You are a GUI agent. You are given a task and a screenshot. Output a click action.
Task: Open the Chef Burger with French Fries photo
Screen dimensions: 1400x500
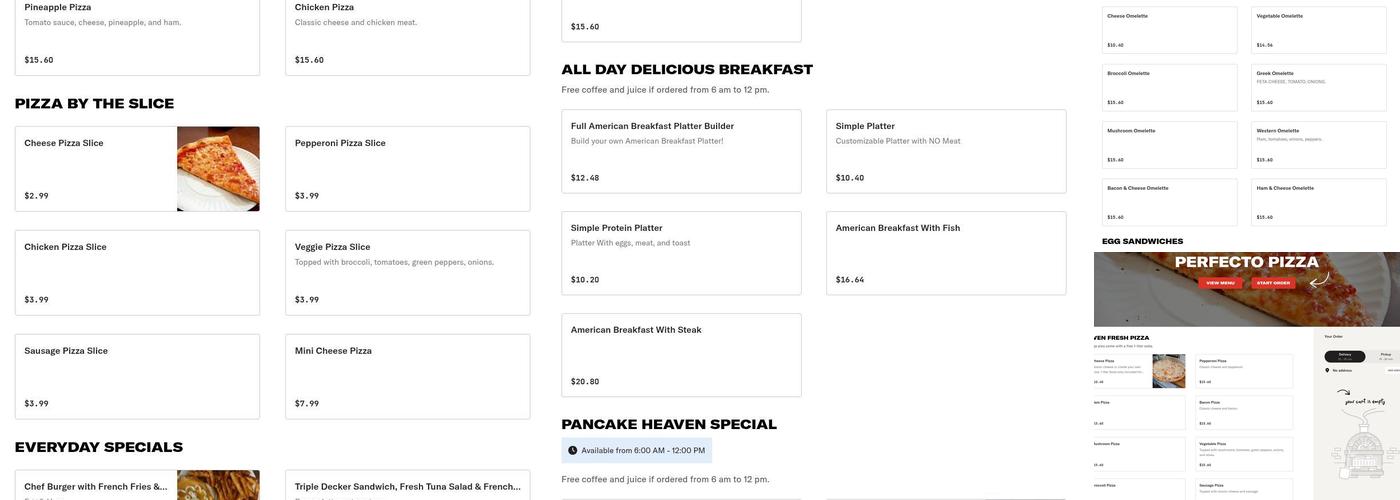coord(218,485)
